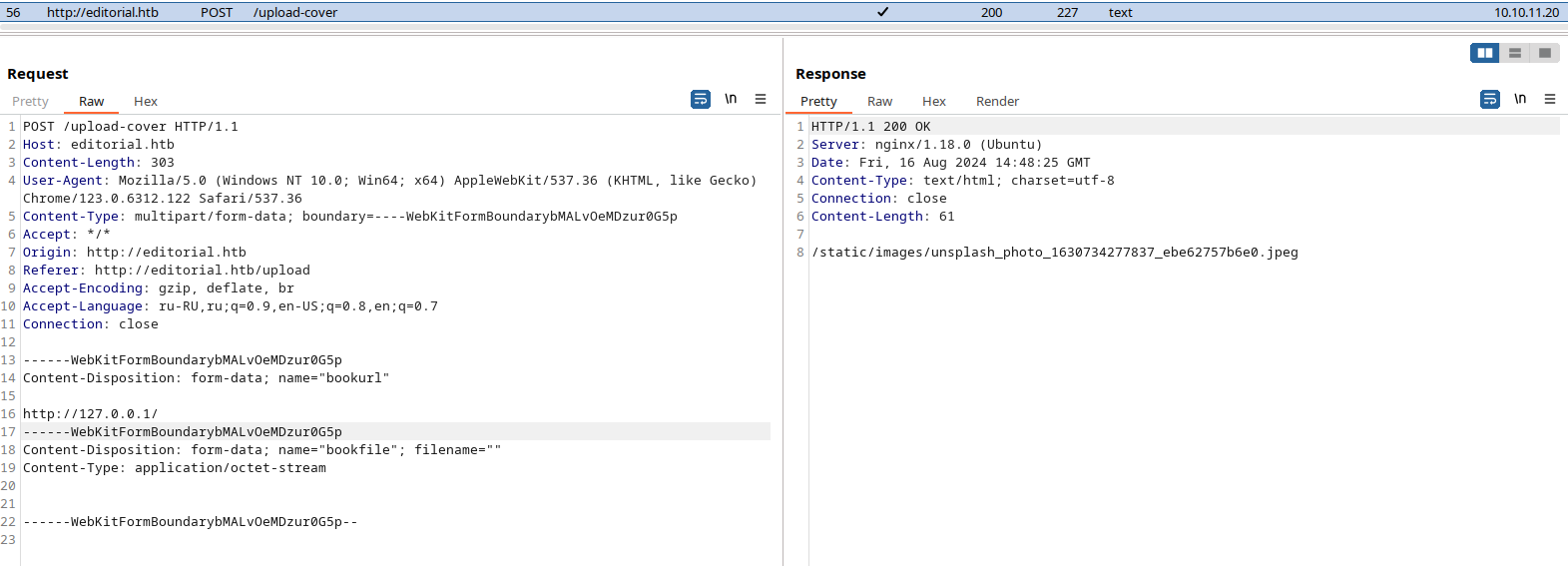This screenshot has width=1568, height=566.
Task: Switch Request view to Pretty tab
Action: [30, 101]
